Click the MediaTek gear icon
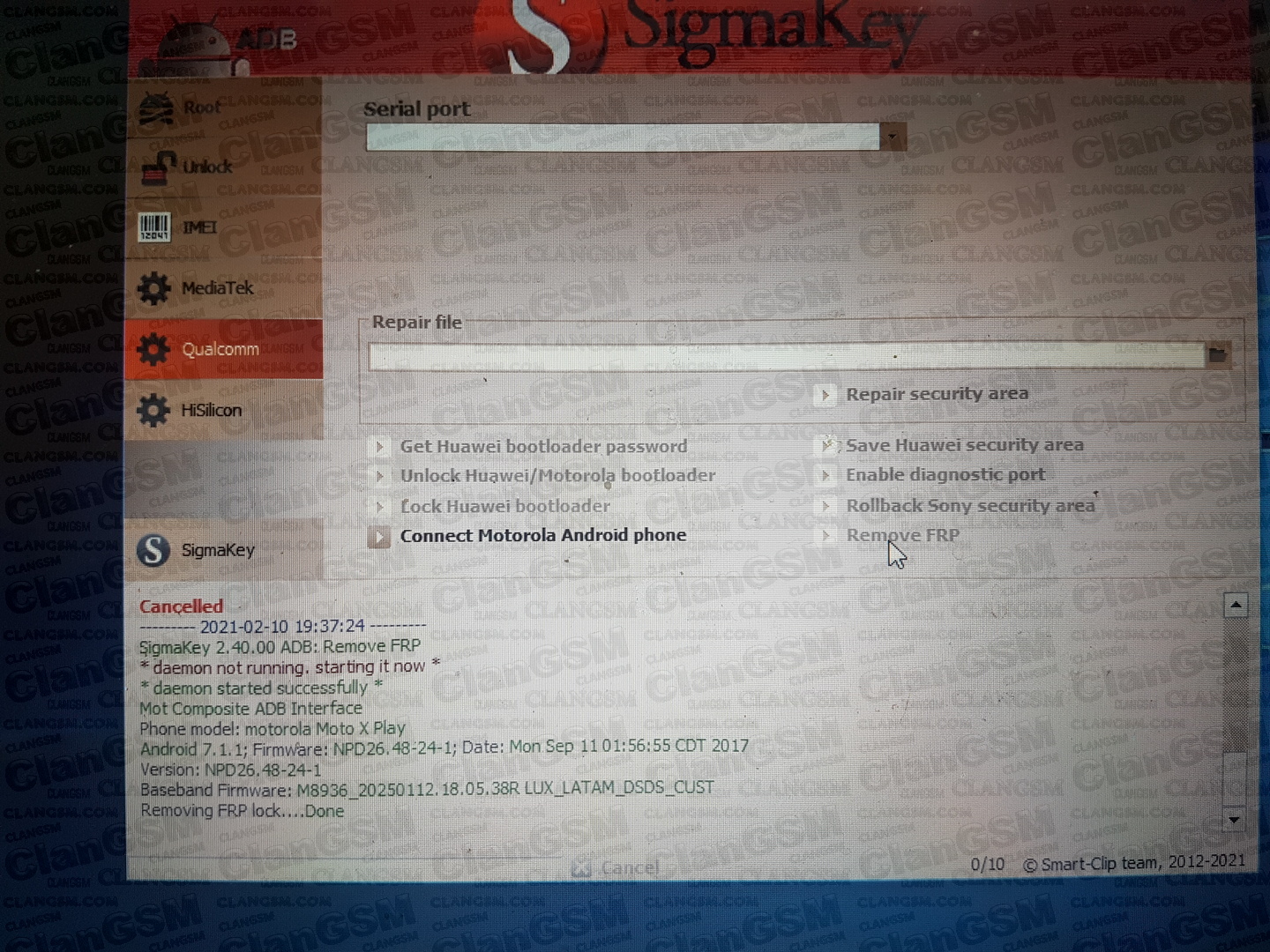Screen dimensions: 1270x952 pyautogui.click(x=154, y=288)
